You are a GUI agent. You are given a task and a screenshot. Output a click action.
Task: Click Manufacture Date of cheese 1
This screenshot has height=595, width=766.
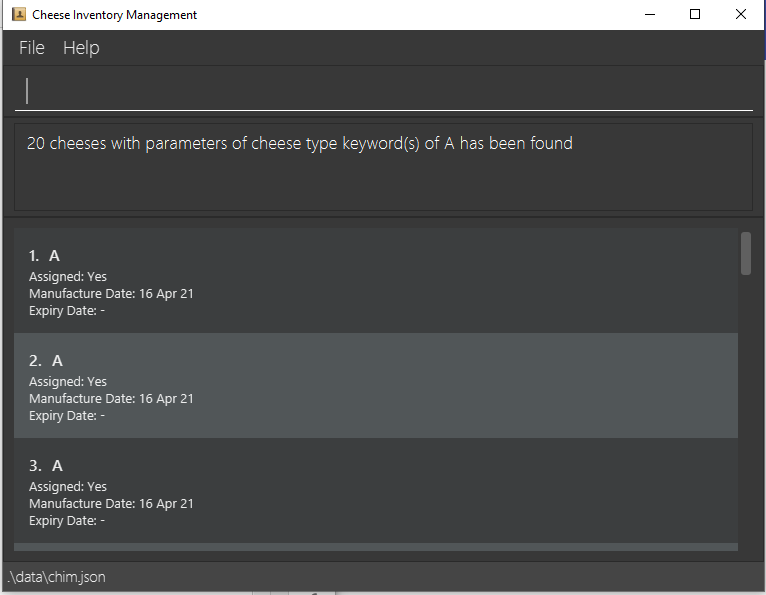111,294
